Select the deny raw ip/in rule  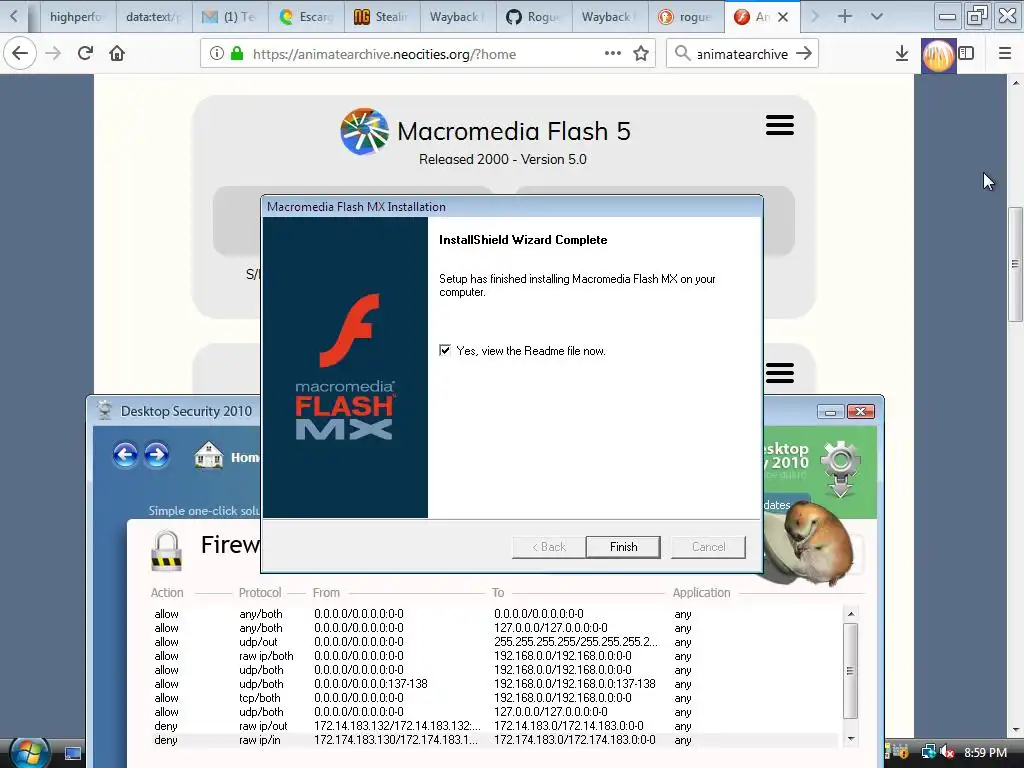click(494, 740)
